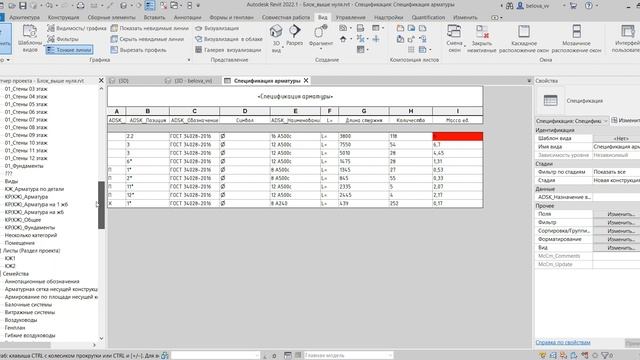
Task: Select the Имя вида input field
Action: tap(616, 147)
